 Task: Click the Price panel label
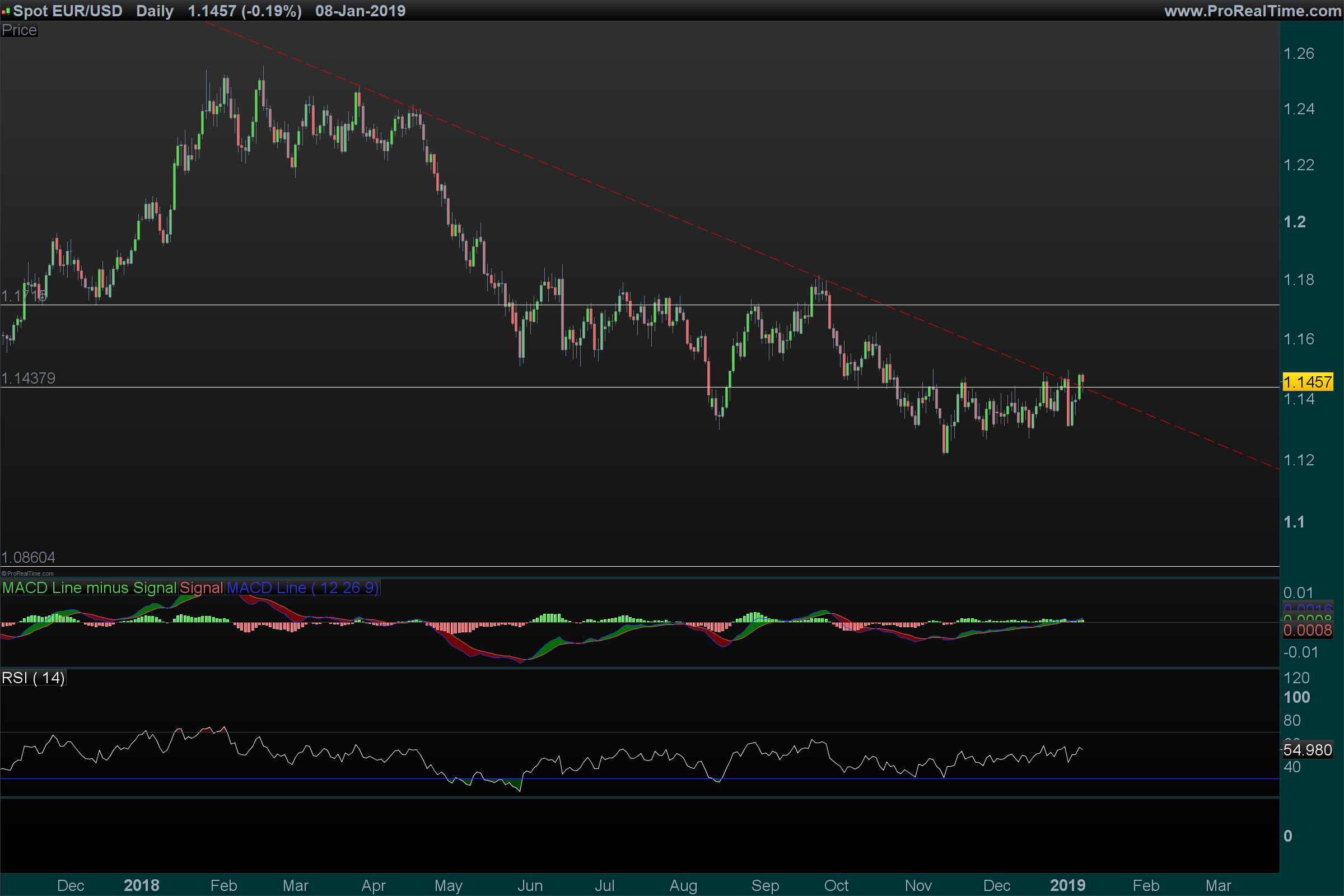click(19, 30)
